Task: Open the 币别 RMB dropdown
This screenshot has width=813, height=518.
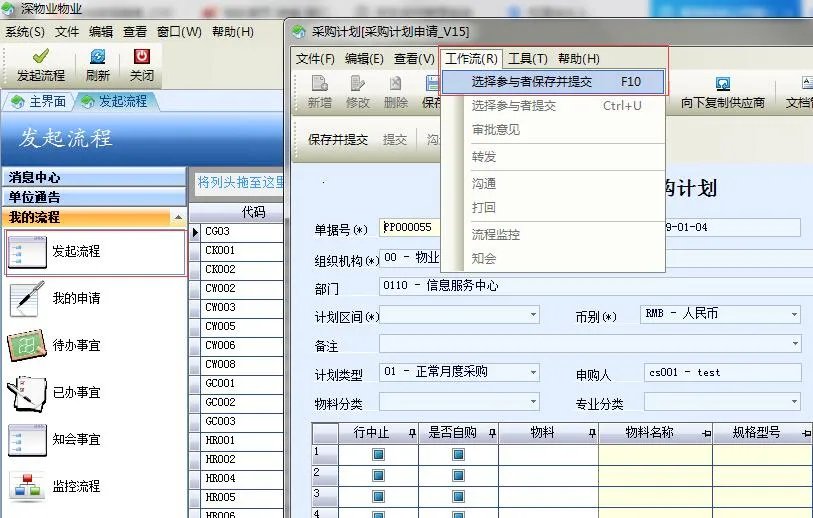Action: click(x=794, y=314)
